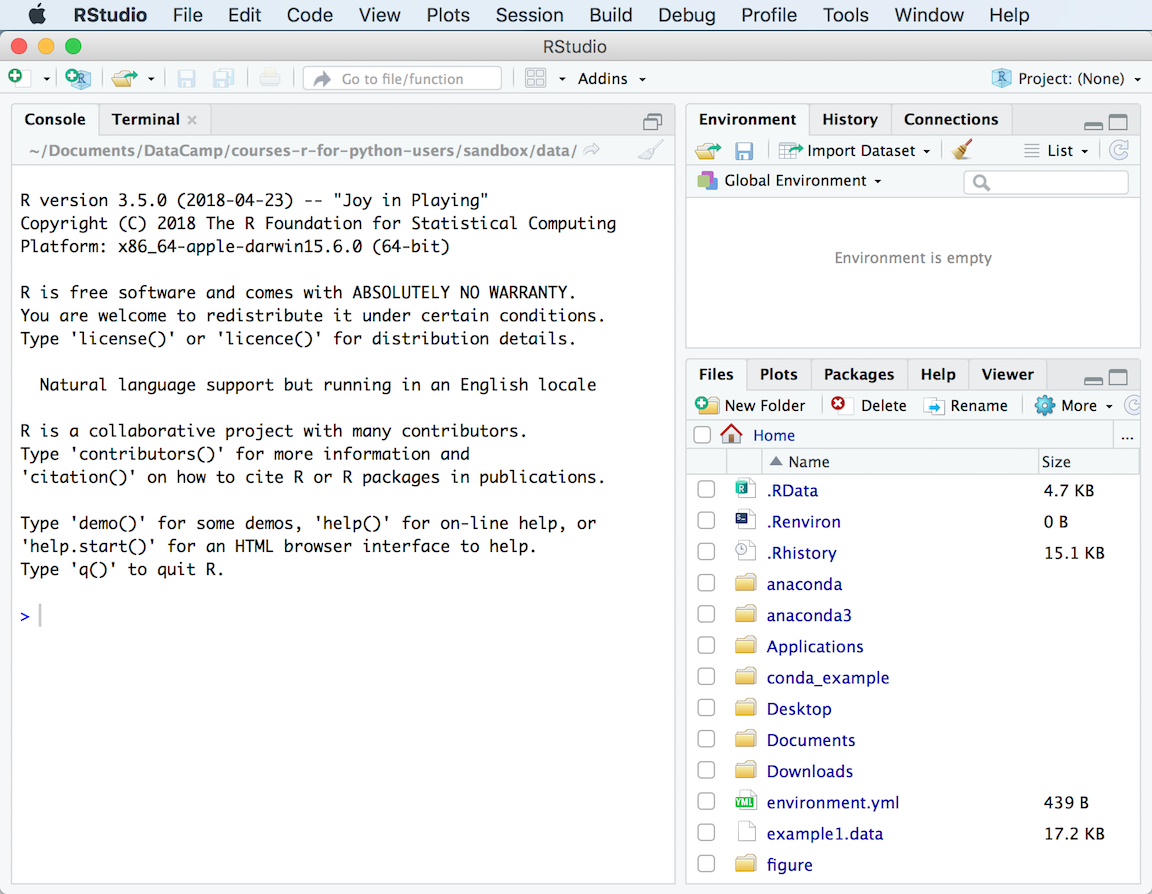The width and height of the screenshot is (1152, 894).
Task: Check the box for .RData
Action: click(706, 489)
